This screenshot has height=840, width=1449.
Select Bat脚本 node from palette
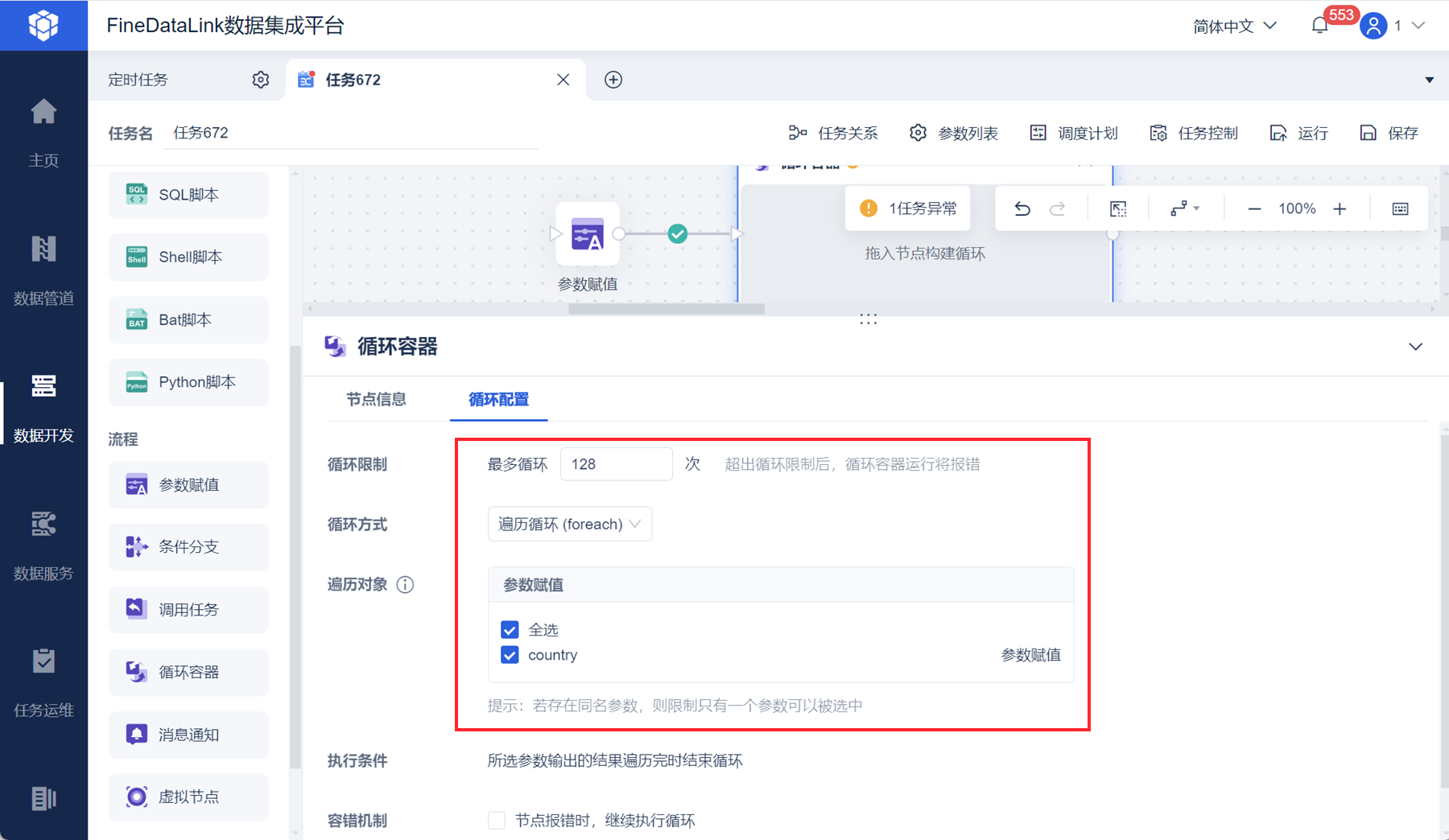point(188,319)
